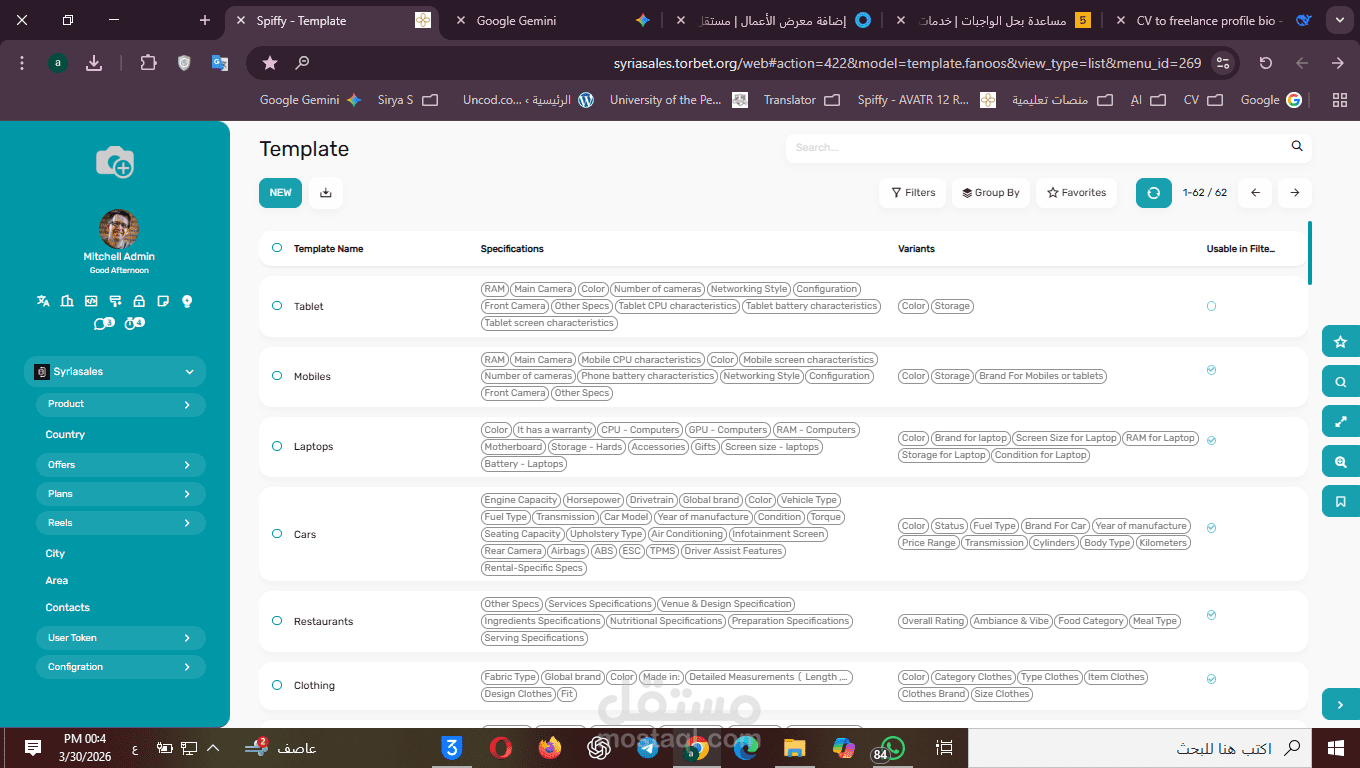This screenshot has height=768, width=1360.
Task: Click the teal refresh icon near pager
Action: pyautogui.click(x=1153, y=193)
